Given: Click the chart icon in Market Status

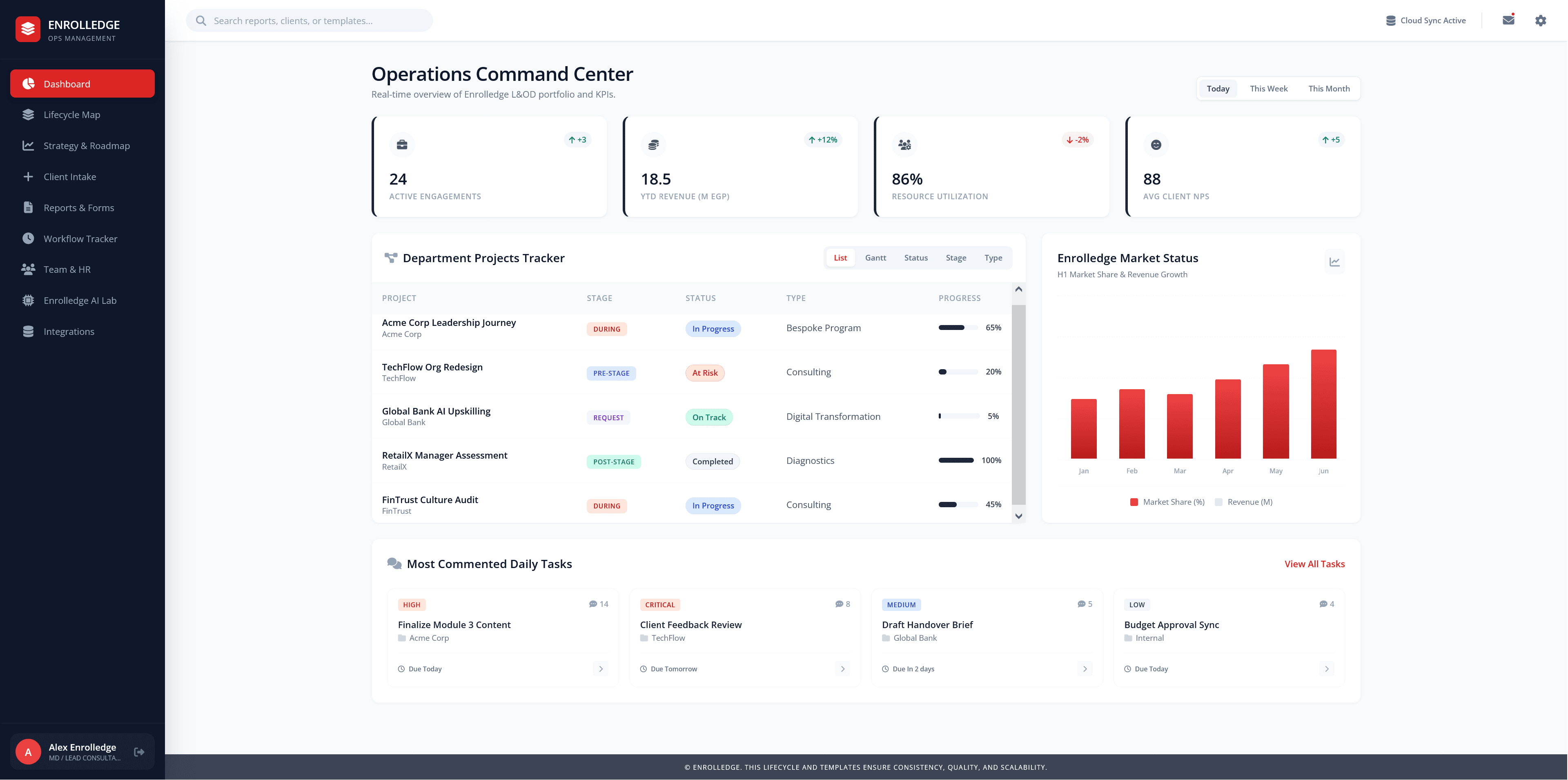Looking at the screenshot, I should [1334, 262].
